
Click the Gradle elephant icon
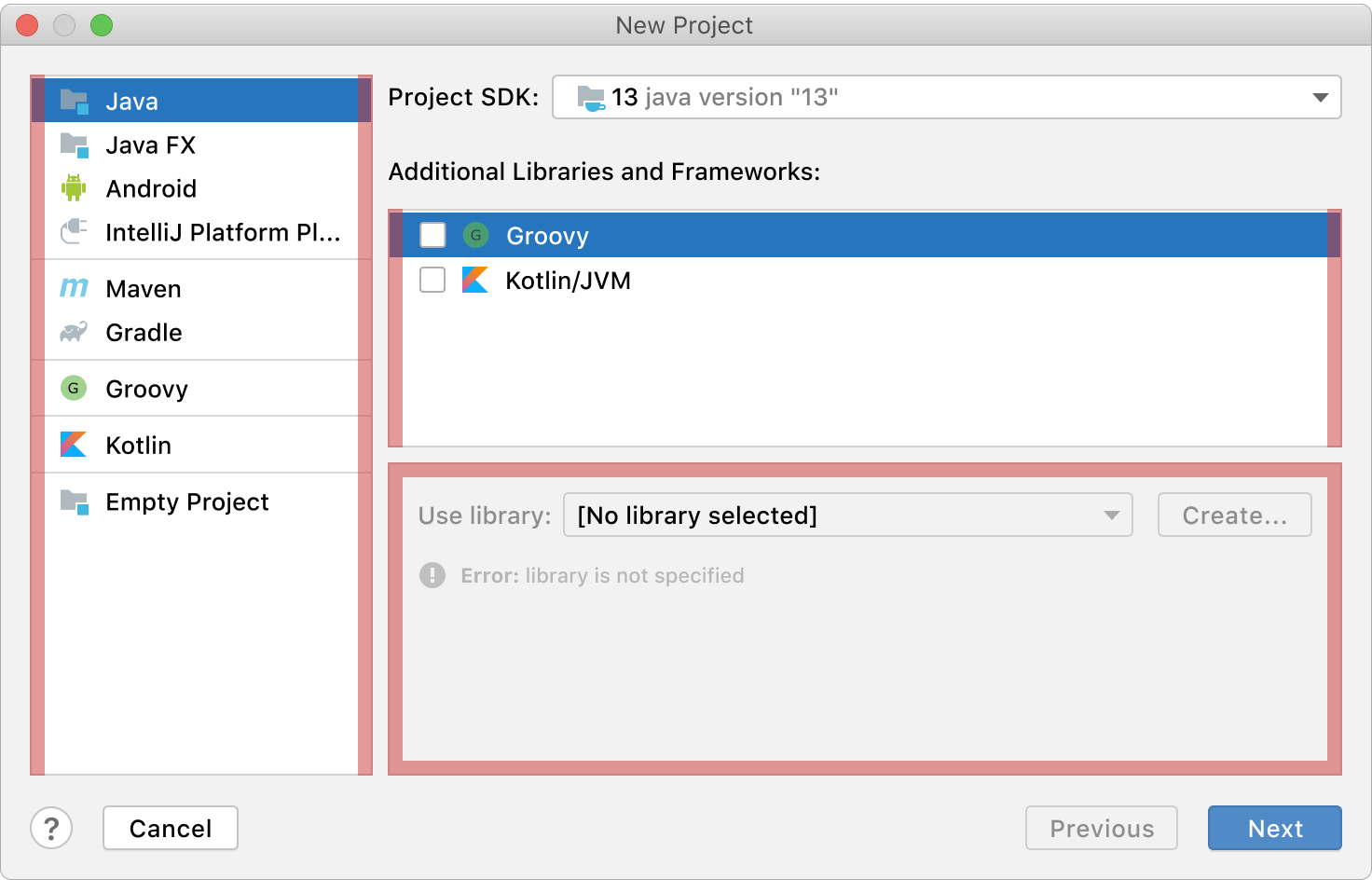point(74,333)
